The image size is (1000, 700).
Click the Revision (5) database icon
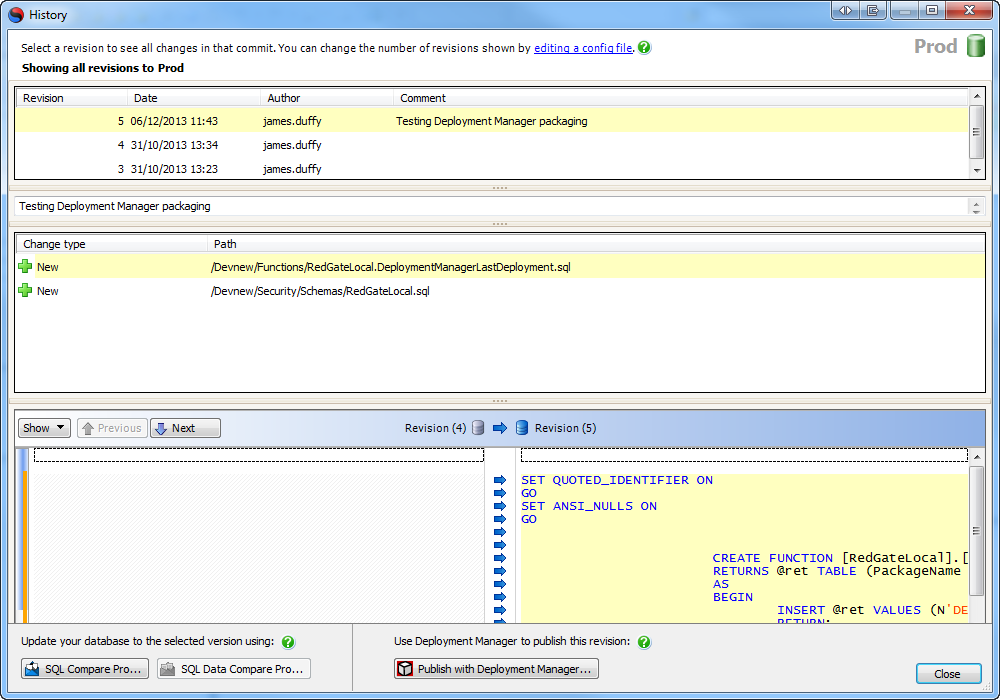click(x=521, y=428)
